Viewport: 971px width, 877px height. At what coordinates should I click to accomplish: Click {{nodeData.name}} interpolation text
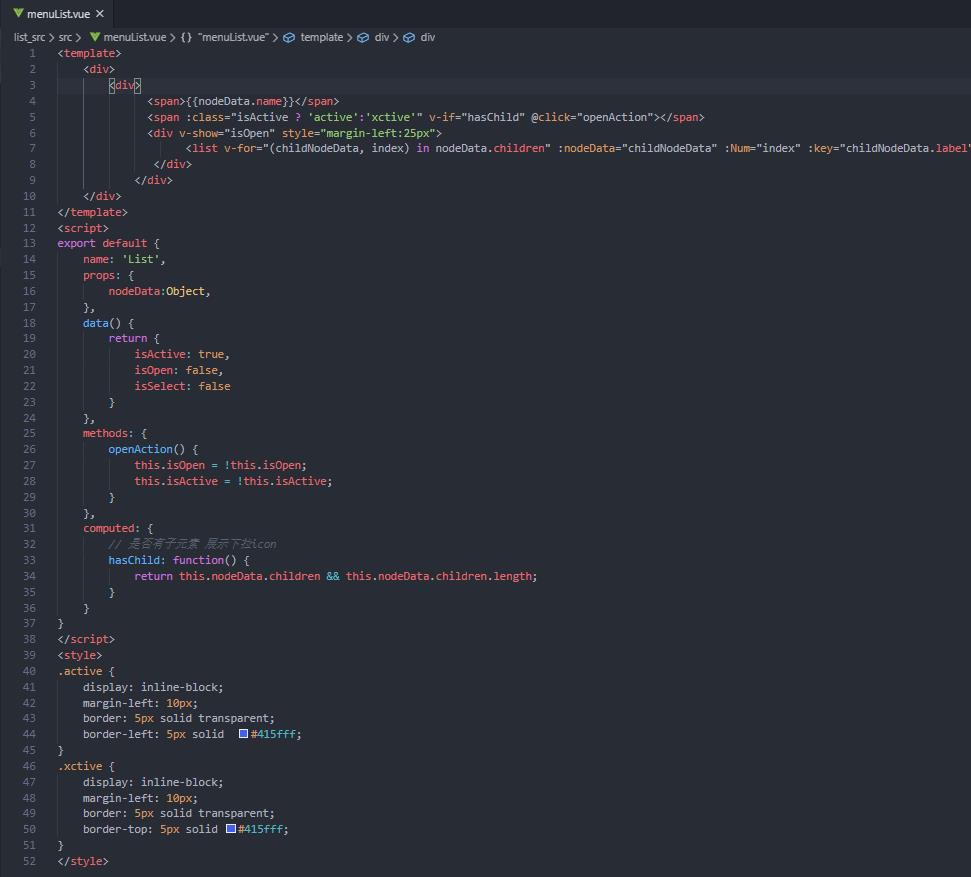240,101
